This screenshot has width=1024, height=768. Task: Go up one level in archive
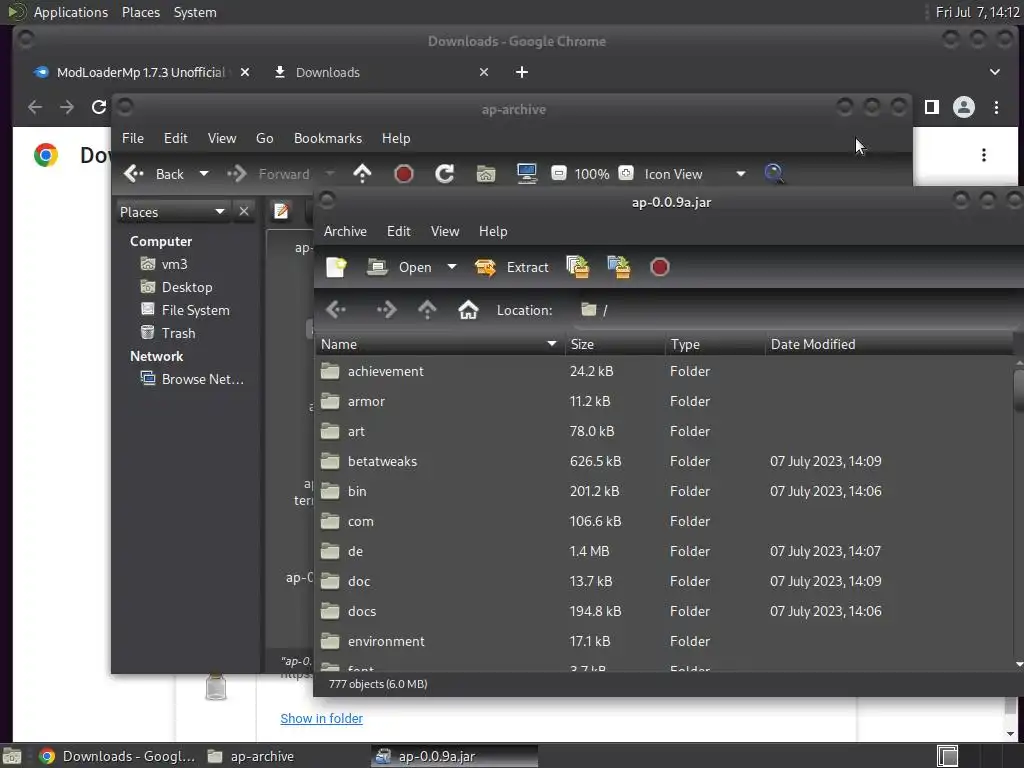point(427,310)
